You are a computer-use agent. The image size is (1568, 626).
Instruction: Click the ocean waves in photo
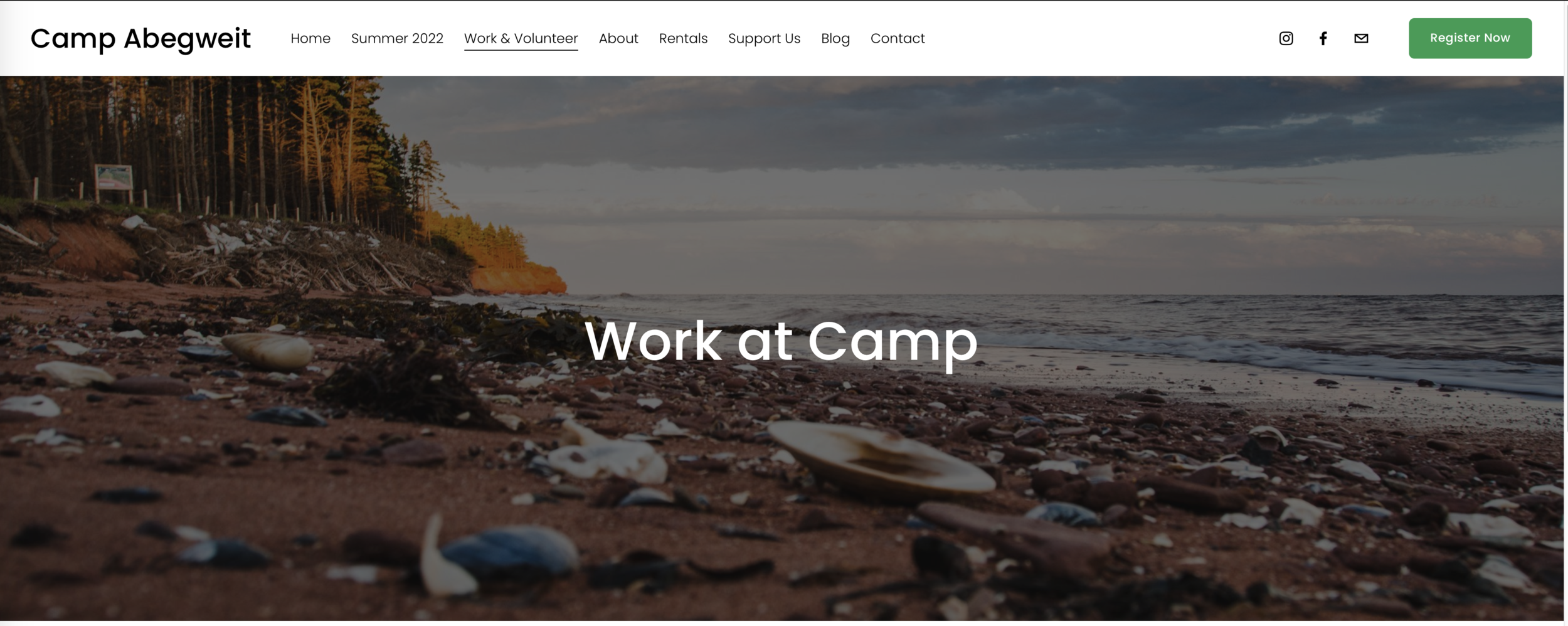(1192, 339)
